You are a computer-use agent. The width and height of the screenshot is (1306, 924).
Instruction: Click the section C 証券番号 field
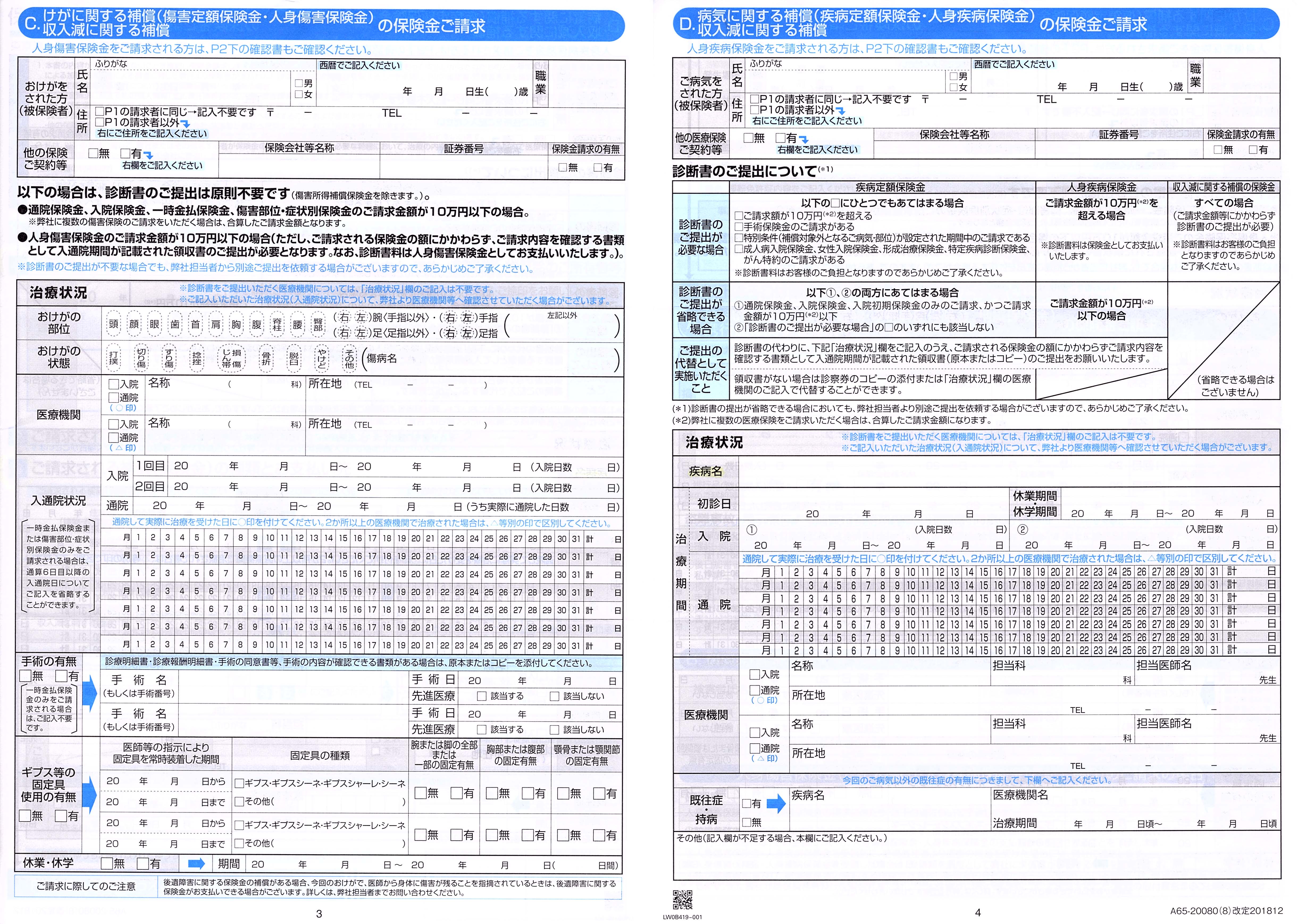pyautogui.click(x=464, y=168)
